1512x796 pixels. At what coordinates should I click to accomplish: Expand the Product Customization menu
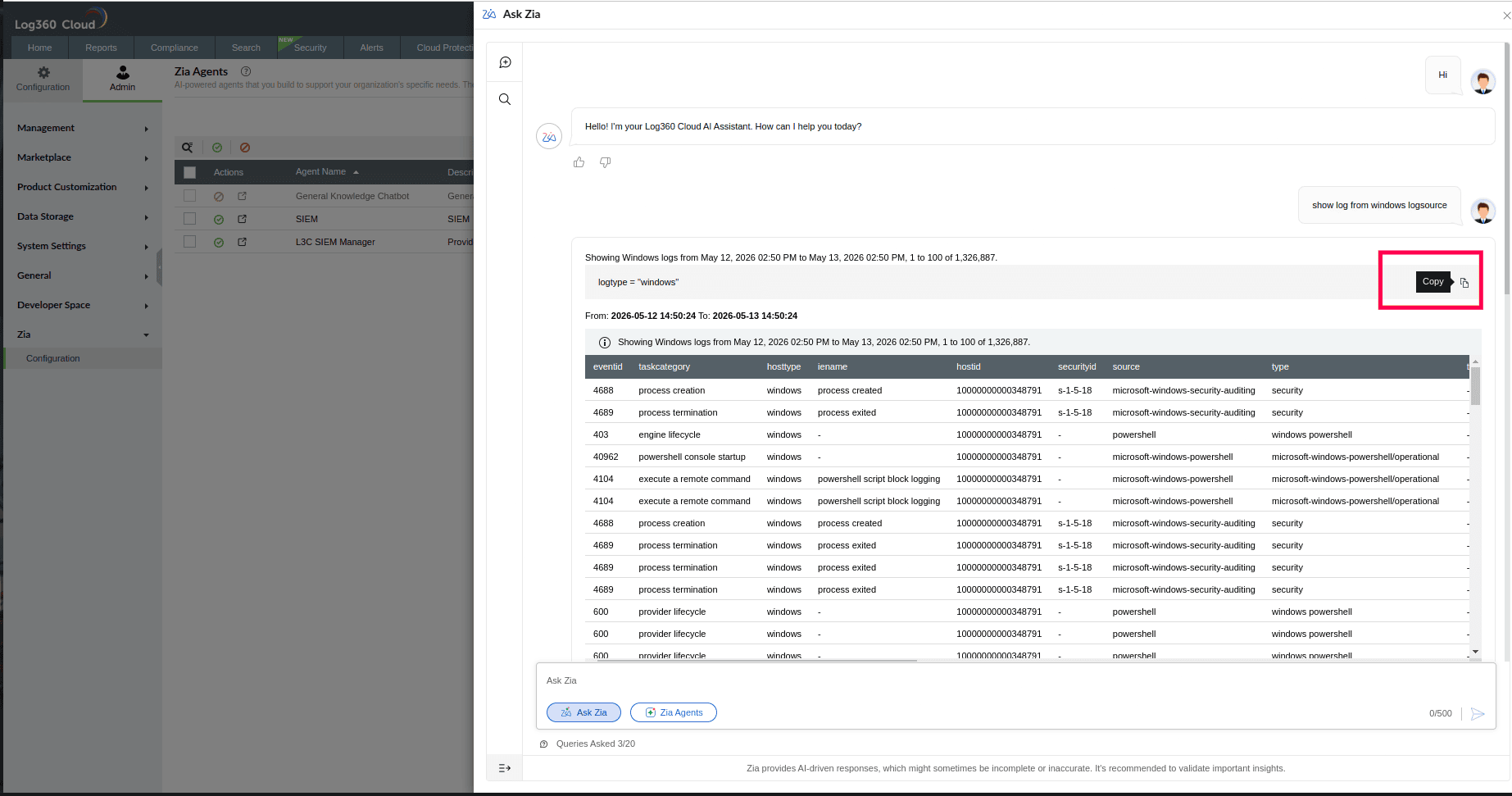pyautogui.click(x=82, y=187)
